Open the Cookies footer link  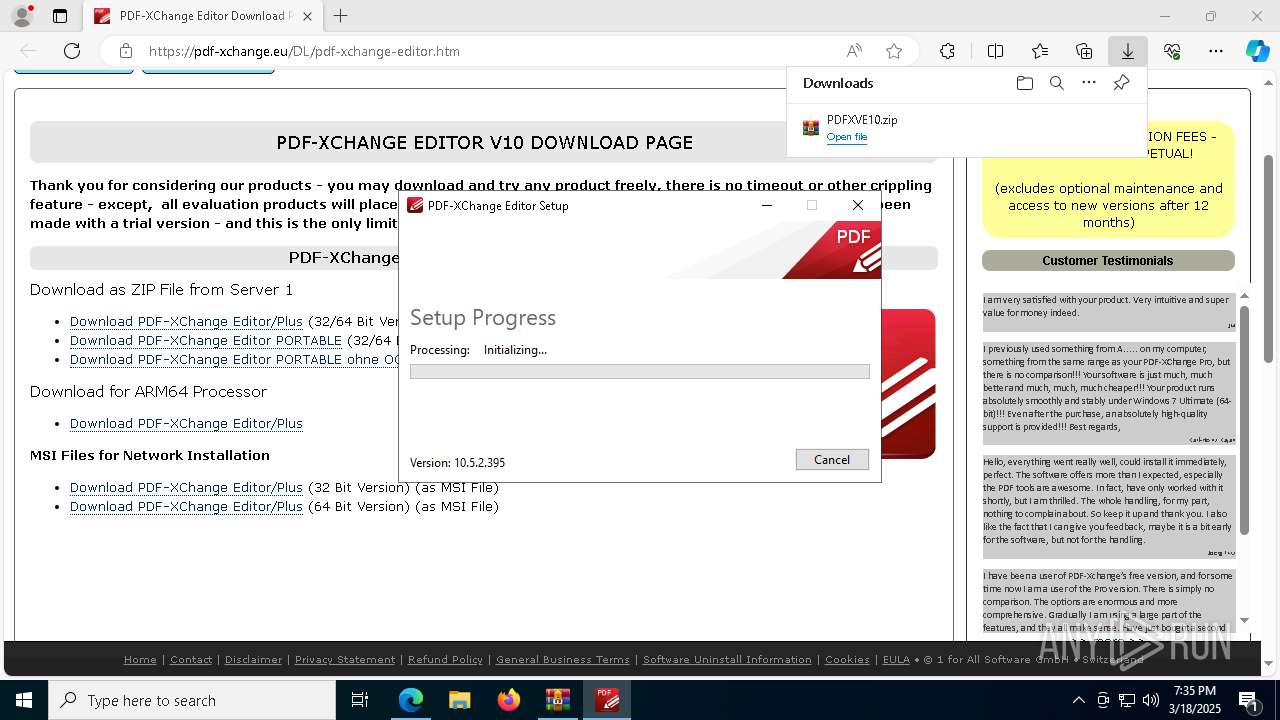tap(847, 659)
